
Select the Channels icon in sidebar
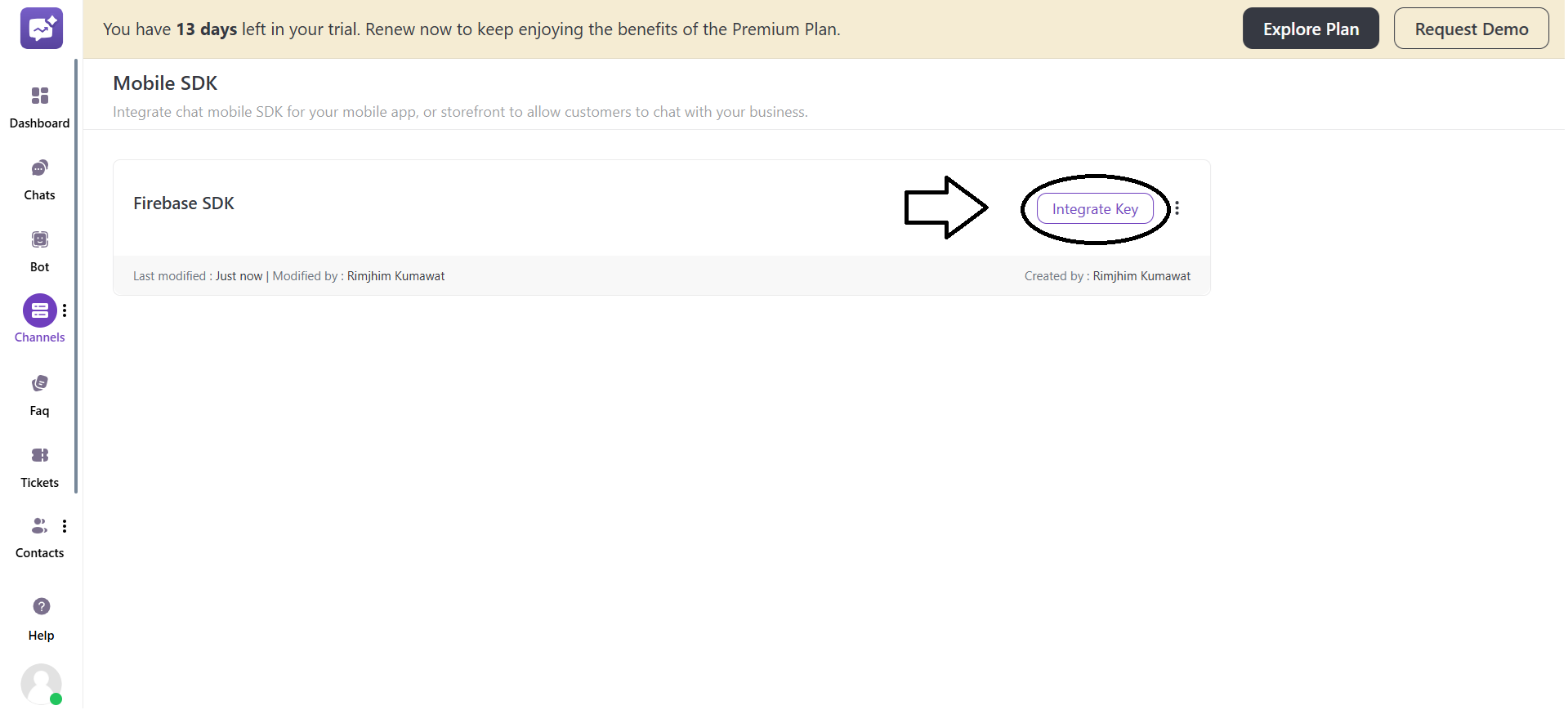click(39, 310)
